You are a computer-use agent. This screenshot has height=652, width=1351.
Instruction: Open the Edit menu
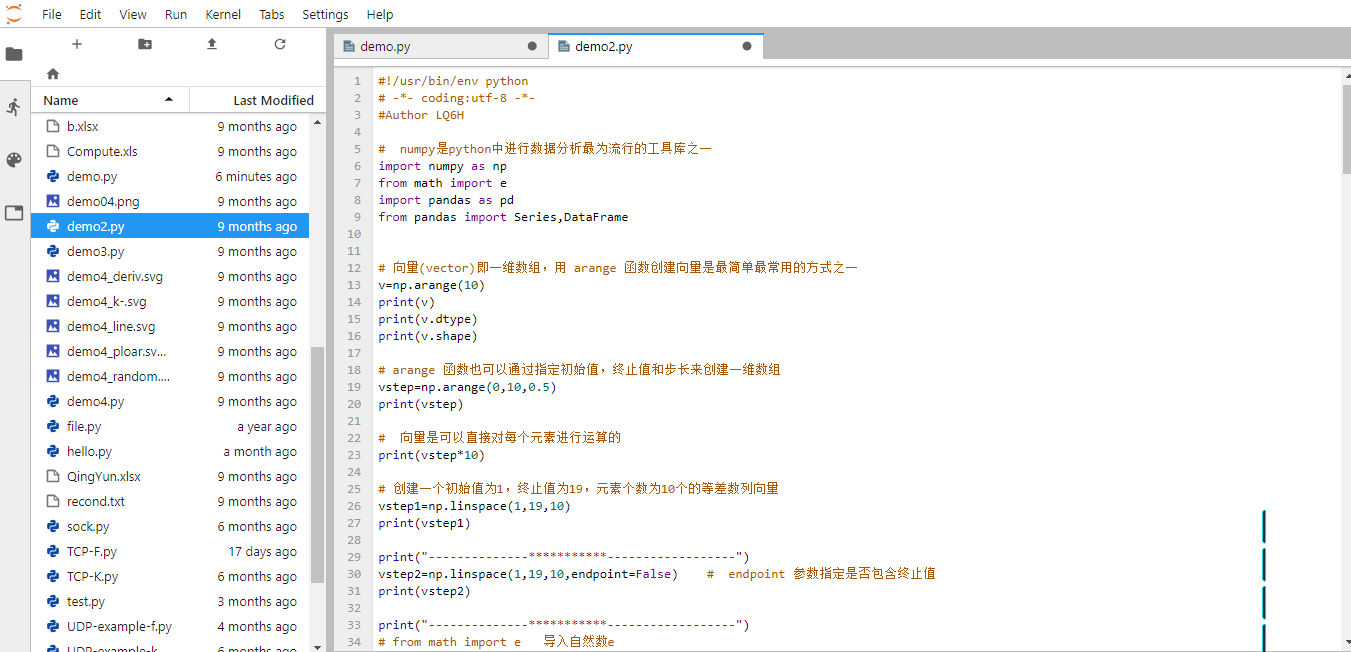click(90, 14)
